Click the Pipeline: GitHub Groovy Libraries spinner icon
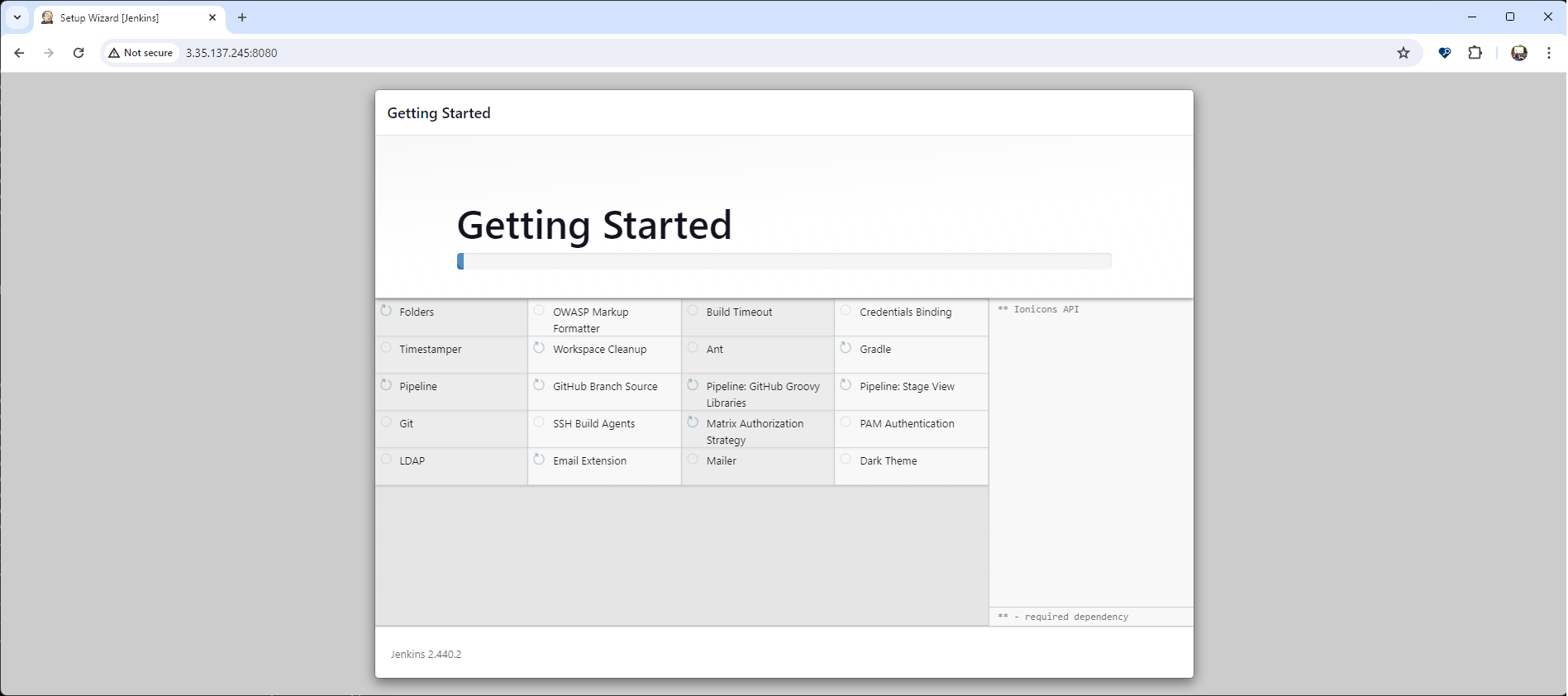The image size is (1568, 696). point(693,385)
